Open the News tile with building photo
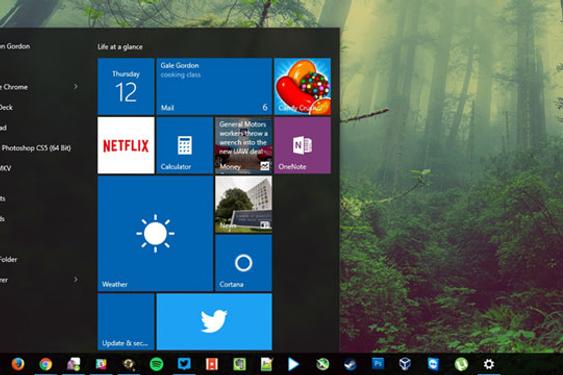The image size is (563, 375). click(244, 204)
